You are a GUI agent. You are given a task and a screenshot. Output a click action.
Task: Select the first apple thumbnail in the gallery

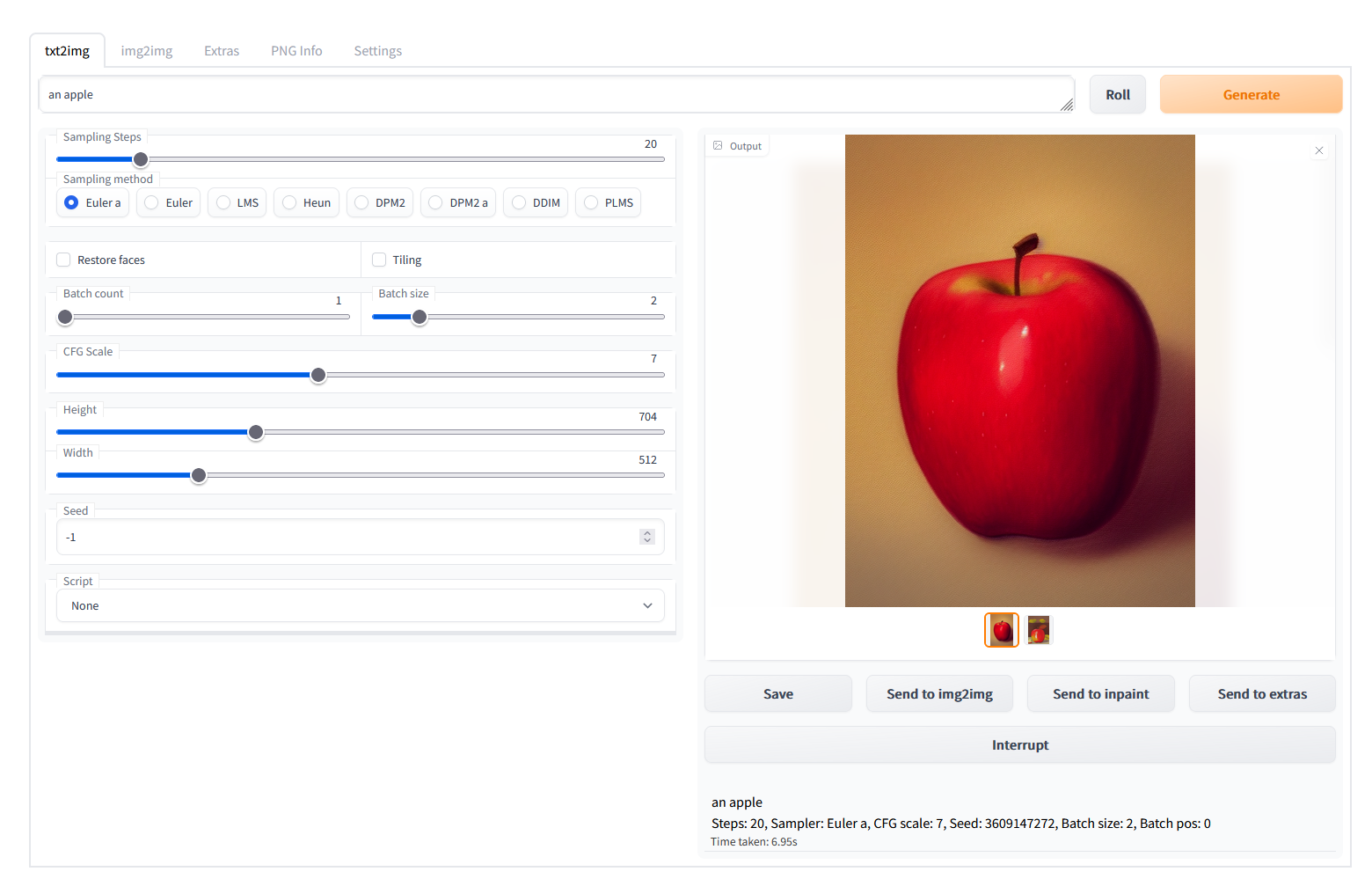tap(1002, 630)
